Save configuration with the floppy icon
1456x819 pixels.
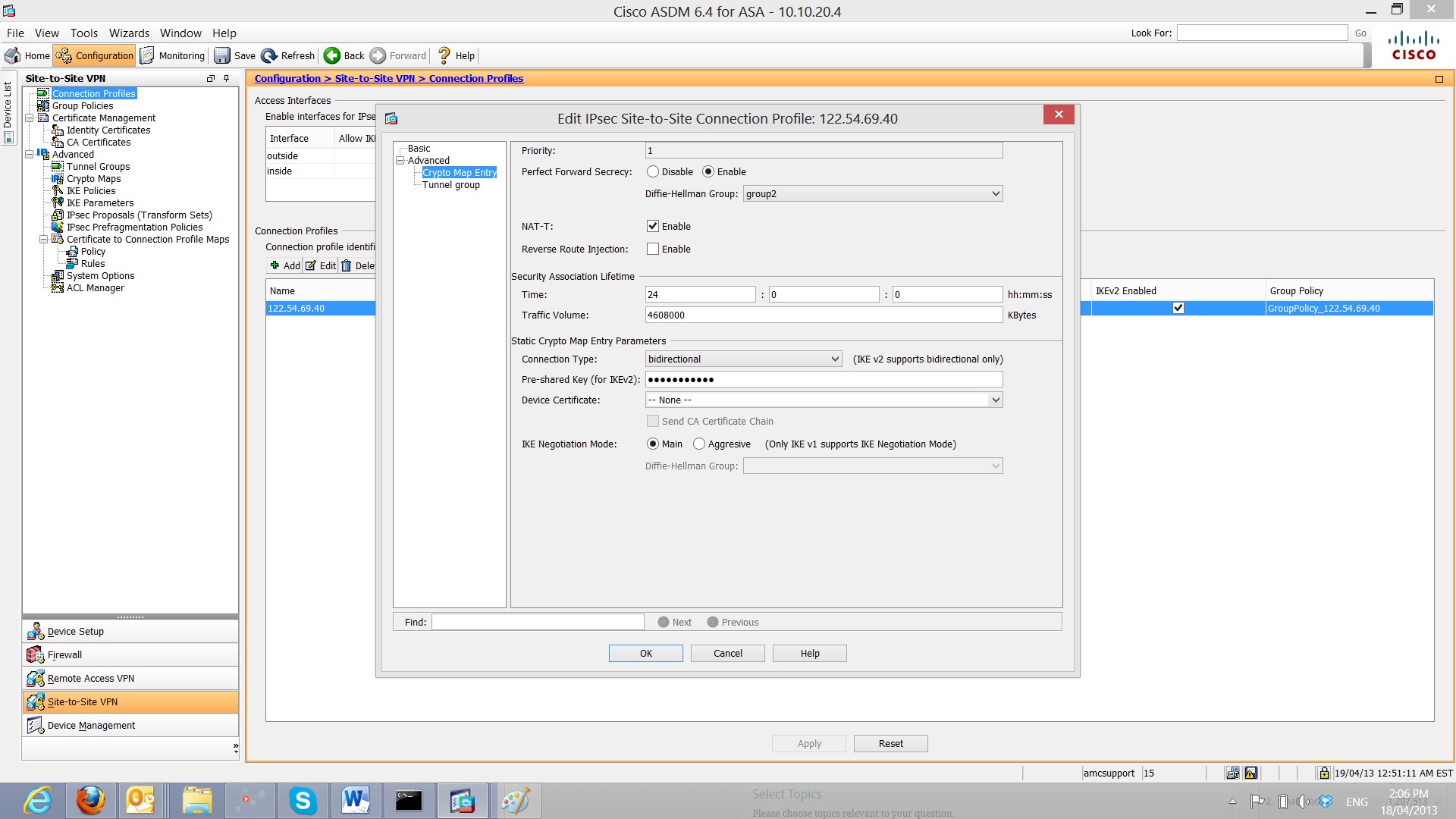(222, 55)
